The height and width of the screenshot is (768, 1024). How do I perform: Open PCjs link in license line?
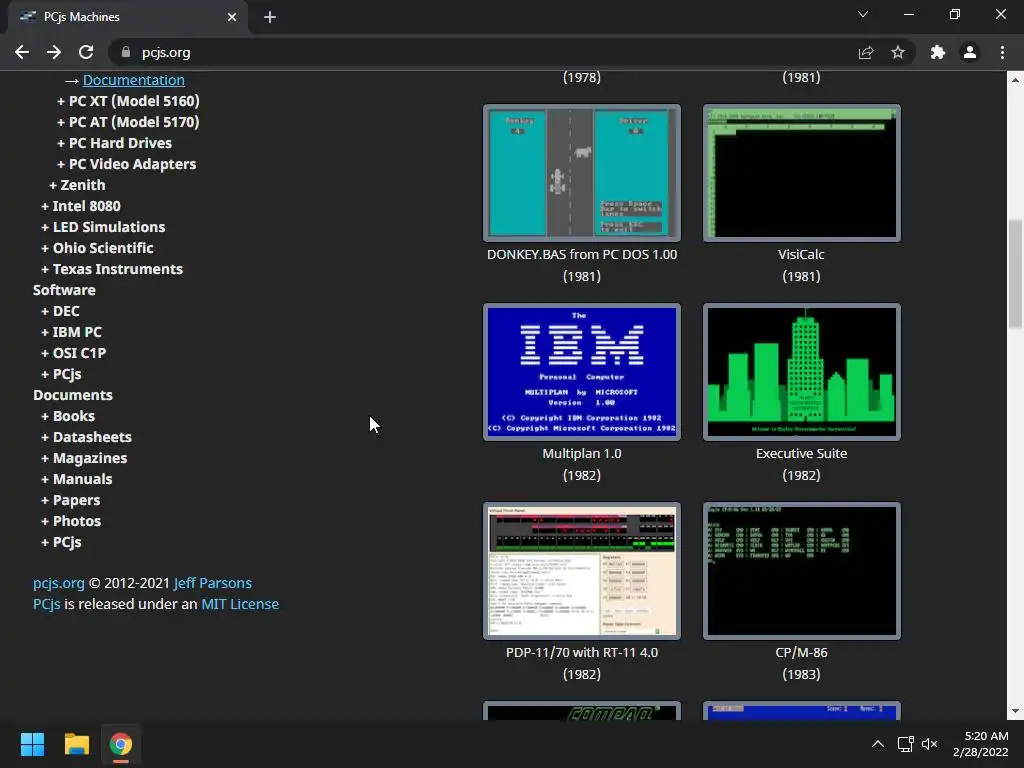pyautogui.click(x=46, y=604)
